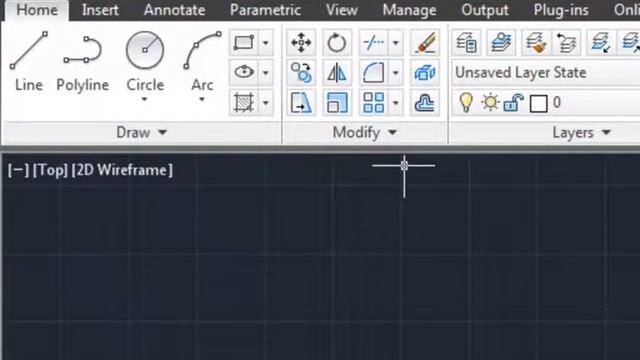Open the Circle options dropdown arrow
Image resolution: width=640 pixels, height=360 pixels.
coord(144,99)
